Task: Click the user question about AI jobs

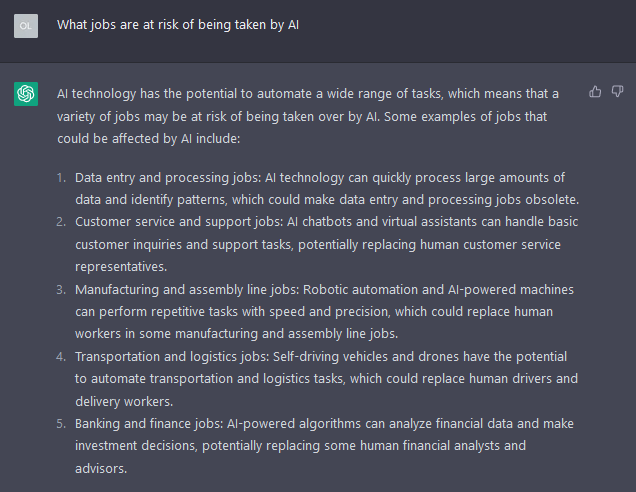Action: 178,25
